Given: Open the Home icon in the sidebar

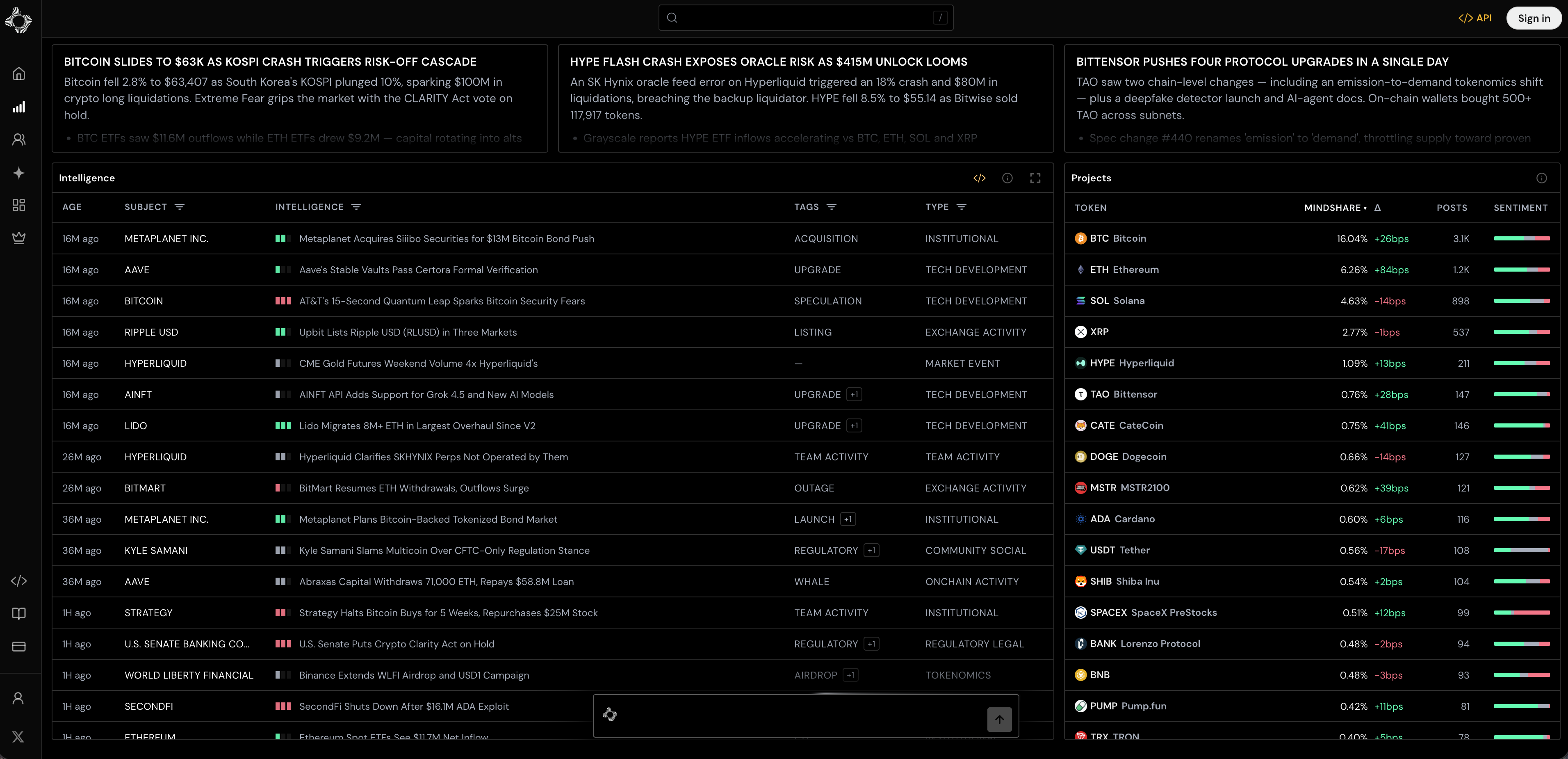Looking at the screenshot, I should 19,74.
